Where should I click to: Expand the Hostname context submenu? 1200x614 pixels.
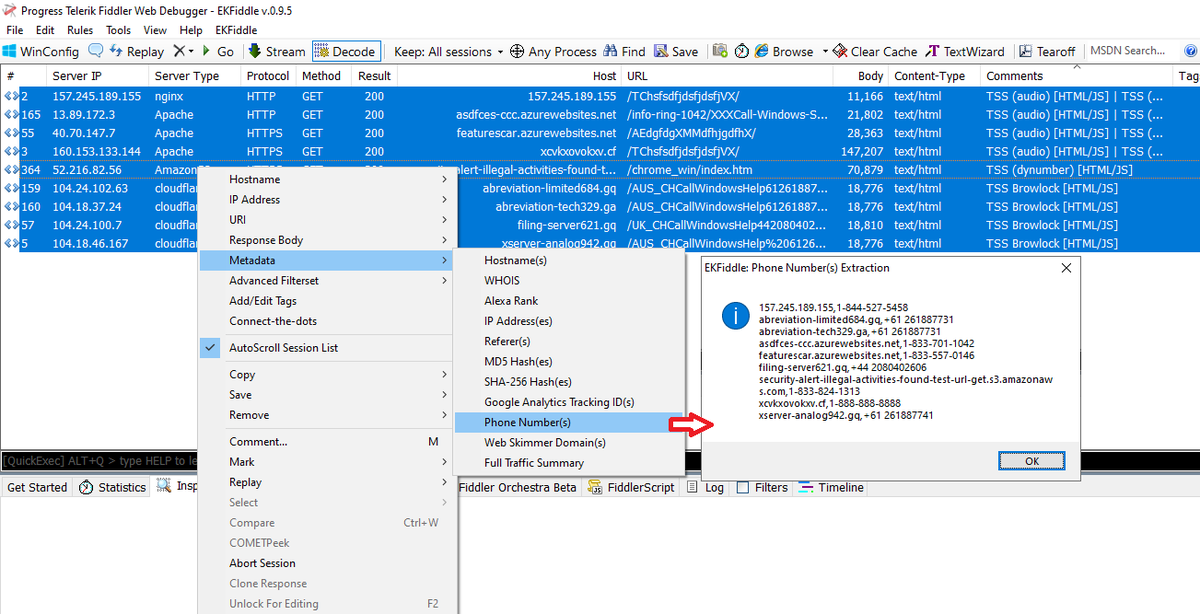(327, 179)
